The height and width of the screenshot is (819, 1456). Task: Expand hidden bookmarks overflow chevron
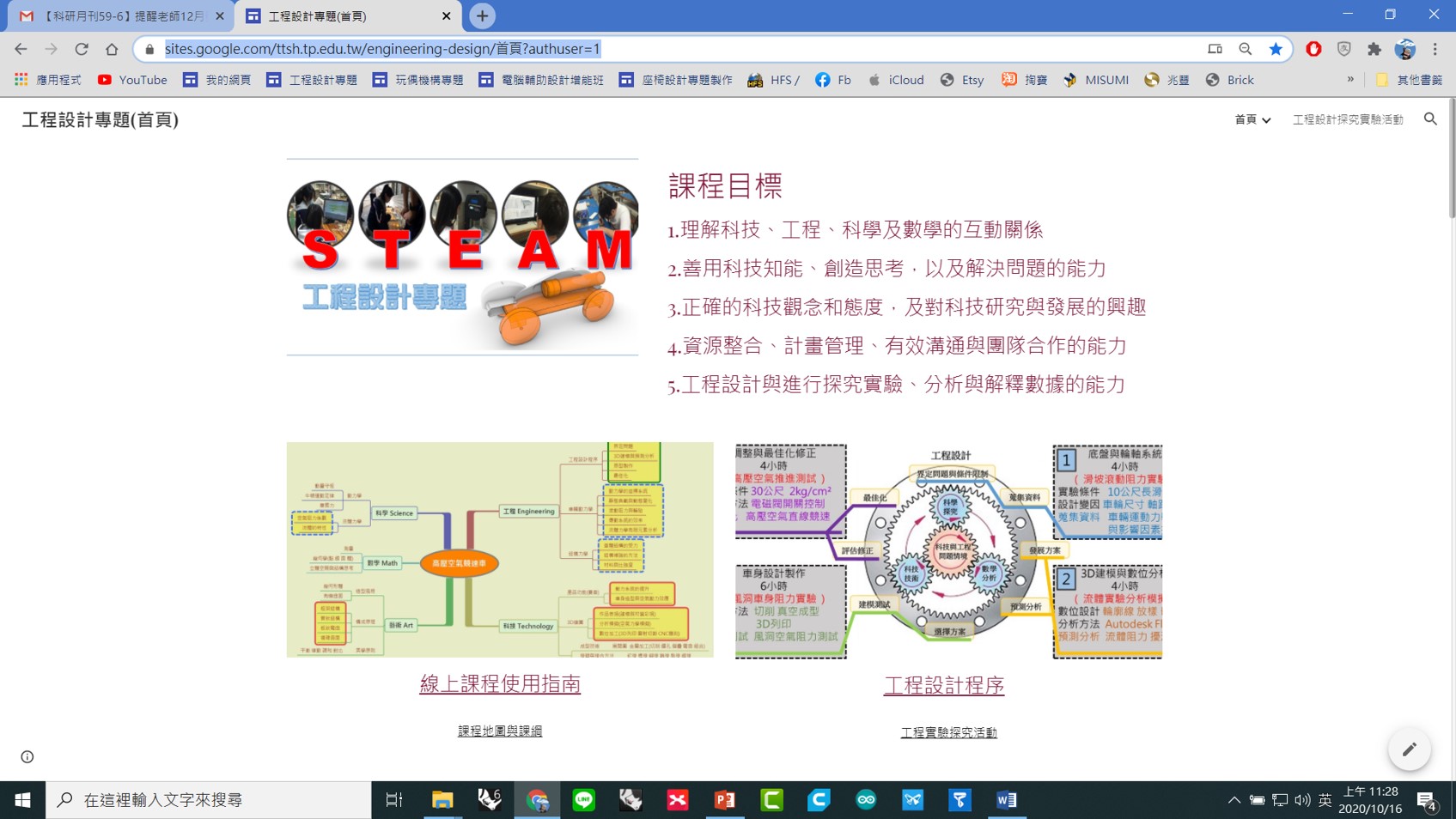[x=1350, y=79]
